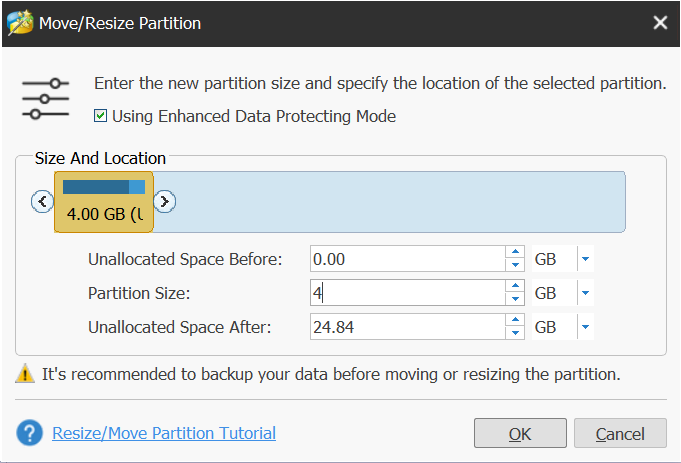Click the blue help question mark icon
The image size is (681, 463).
tap(31, 433)
